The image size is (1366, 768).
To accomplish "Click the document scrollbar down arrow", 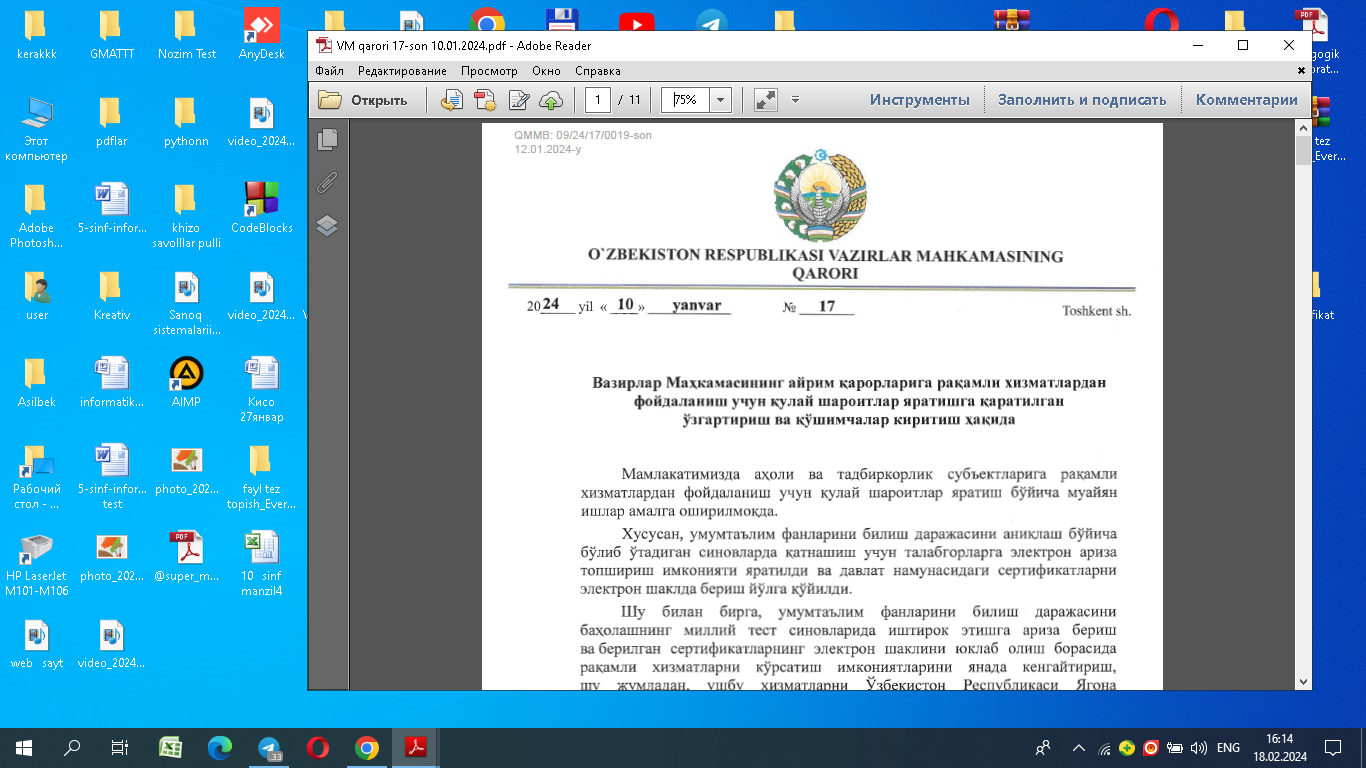I will coord(1302,681).
